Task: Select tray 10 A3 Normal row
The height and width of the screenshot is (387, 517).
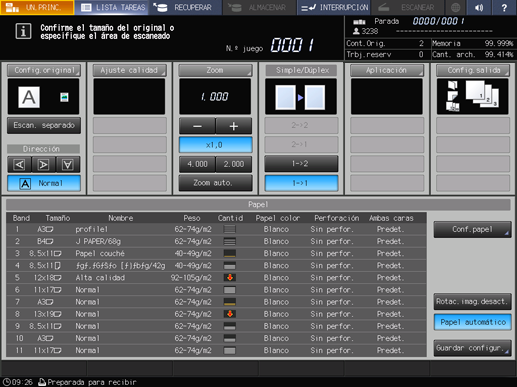Action: pos(216,338)
